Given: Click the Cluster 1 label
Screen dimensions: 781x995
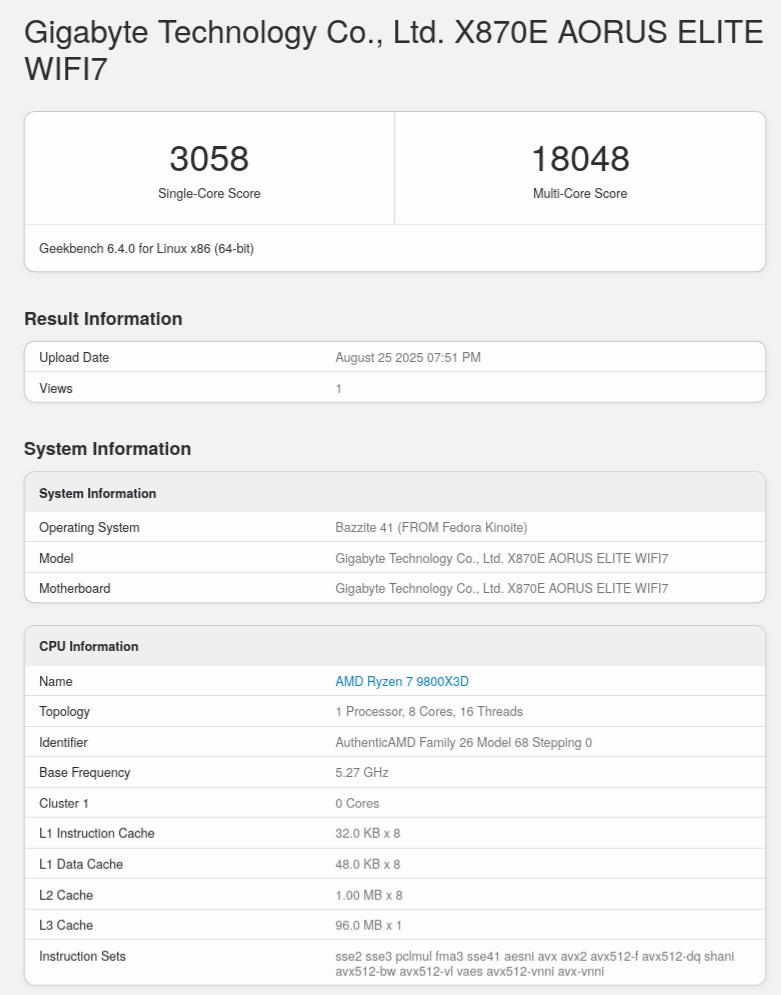Looking at the screenshot, I should pyautogui.click(x=63, y=803).
